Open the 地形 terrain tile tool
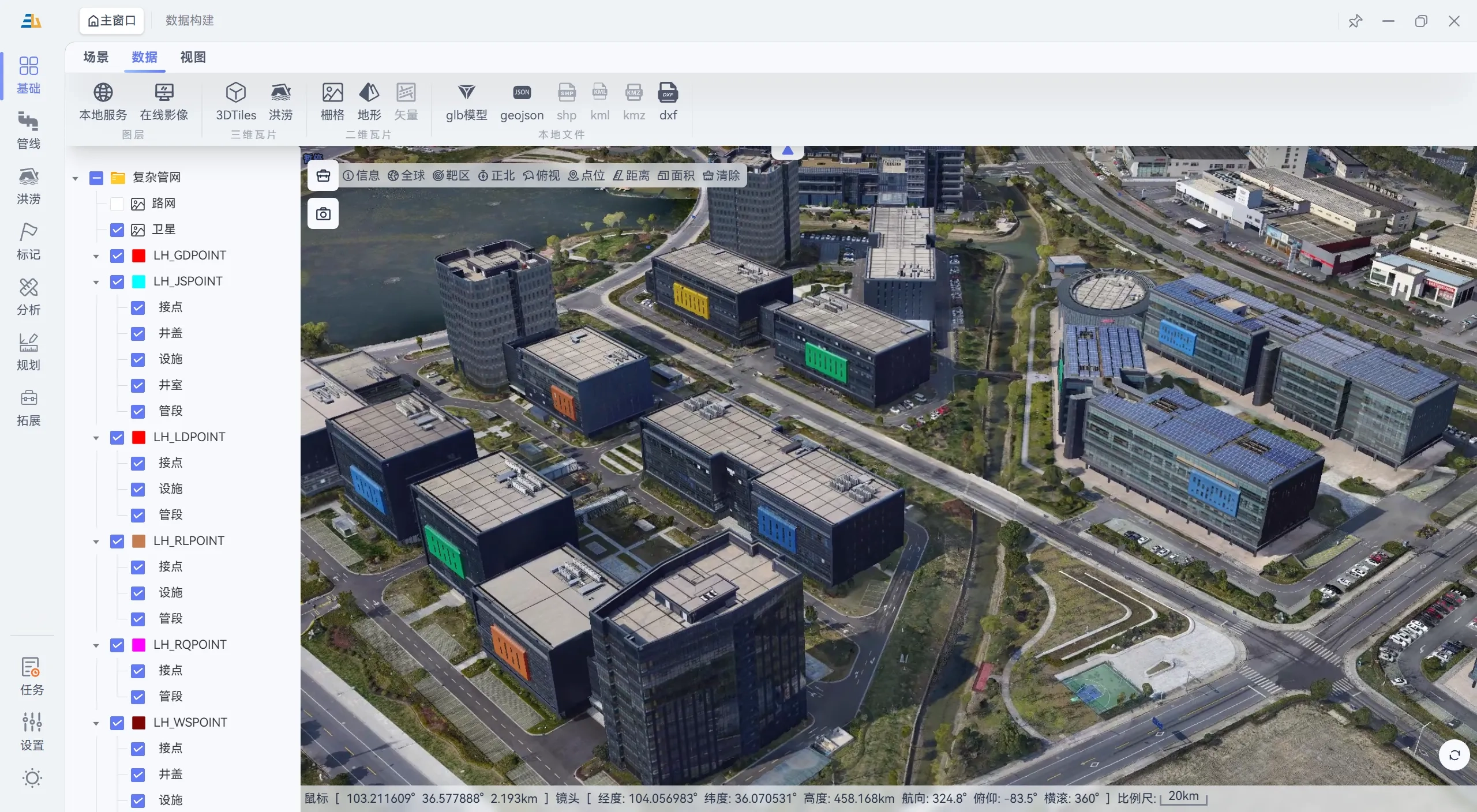This screenshot has height=812, width=1477. (369, 92)
